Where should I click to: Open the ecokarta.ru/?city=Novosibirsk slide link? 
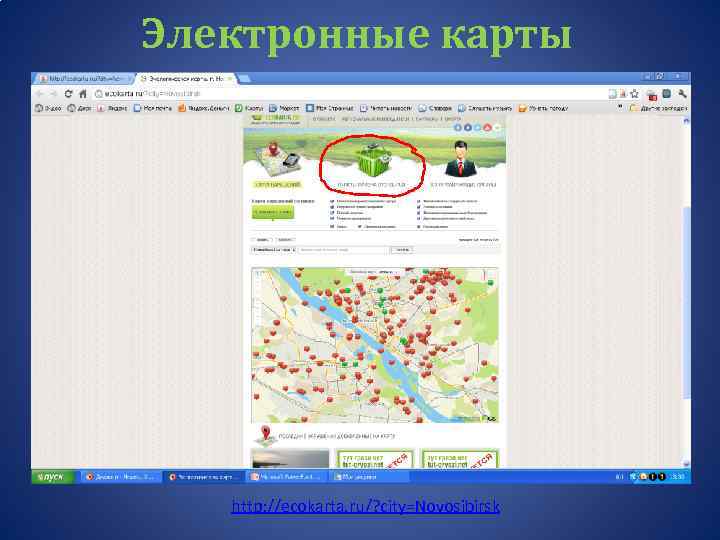click(x=366, y=506)
